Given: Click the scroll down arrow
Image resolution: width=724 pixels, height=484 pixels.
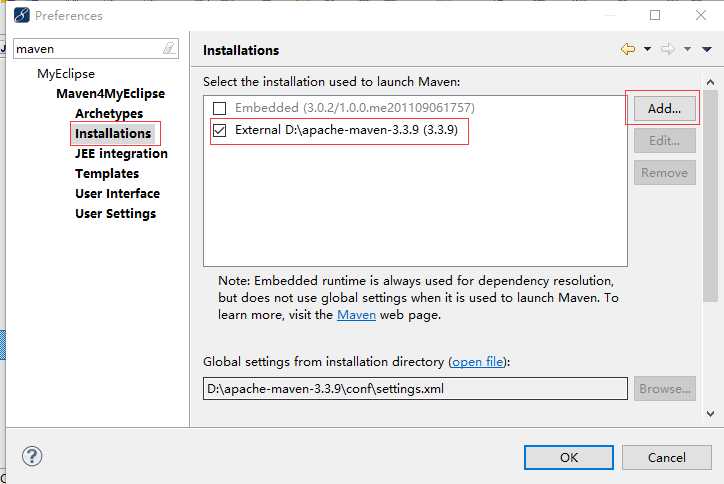Looking at the screenshot, I should (x=710, y=414).
